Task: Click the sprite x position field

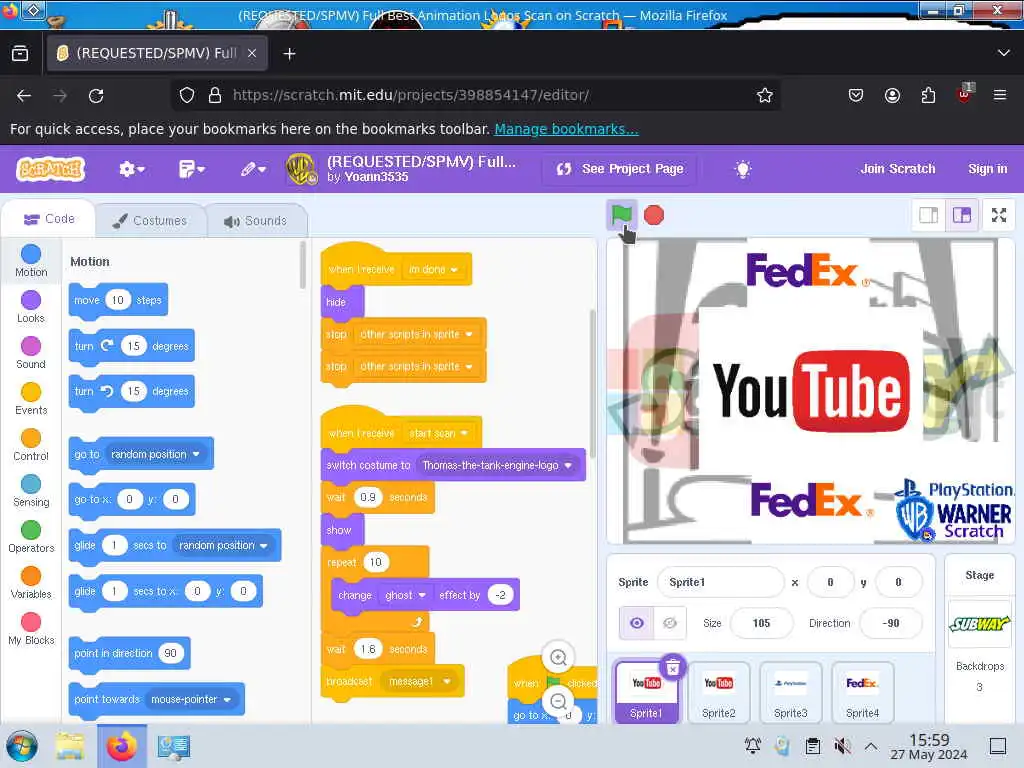Action: 830,582
